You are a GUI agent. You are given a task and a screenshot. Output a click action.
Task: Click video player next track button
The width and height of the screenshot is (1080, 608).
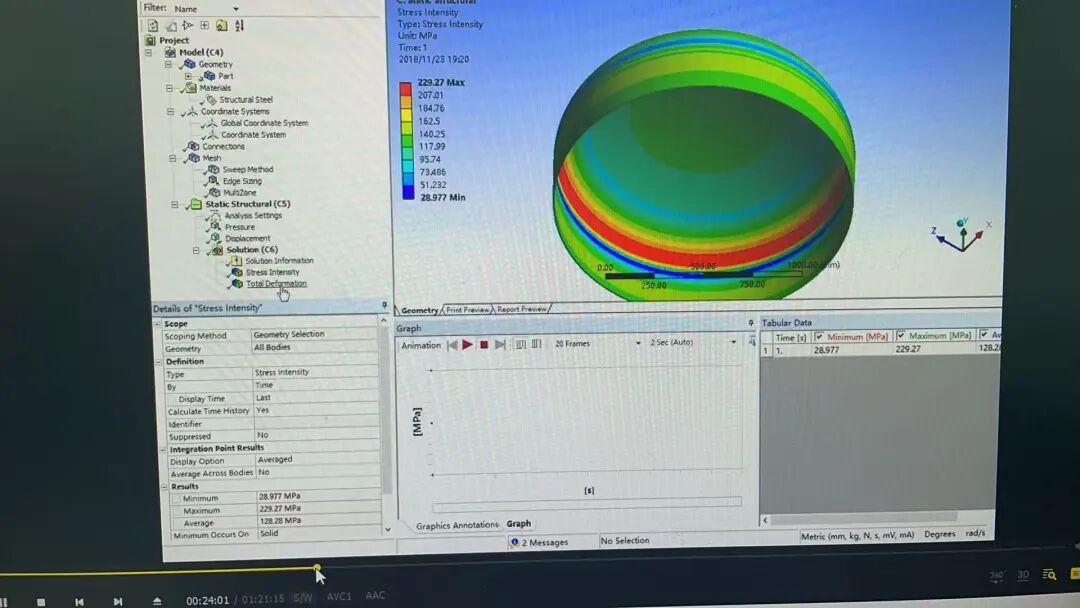(x=118, y=602)
